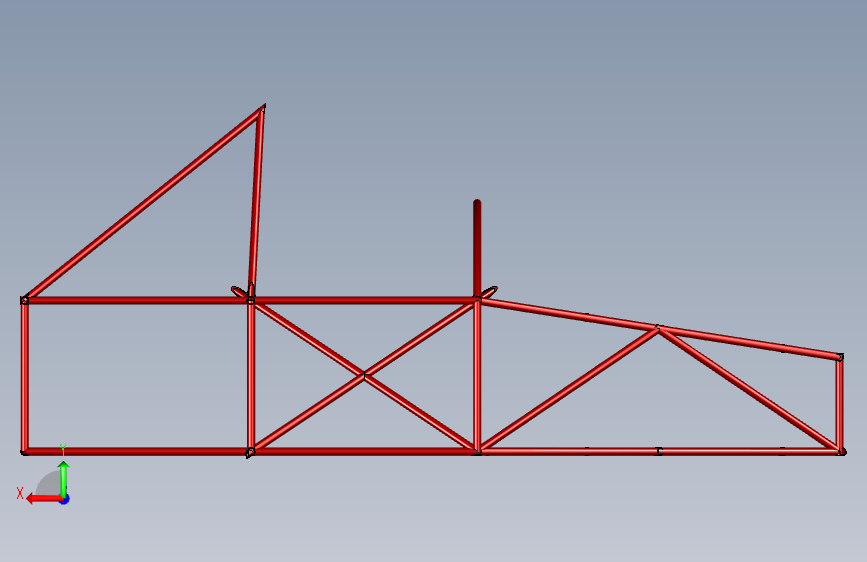Click the gray quarter-circle plane of the triad

tap(49, 485)
